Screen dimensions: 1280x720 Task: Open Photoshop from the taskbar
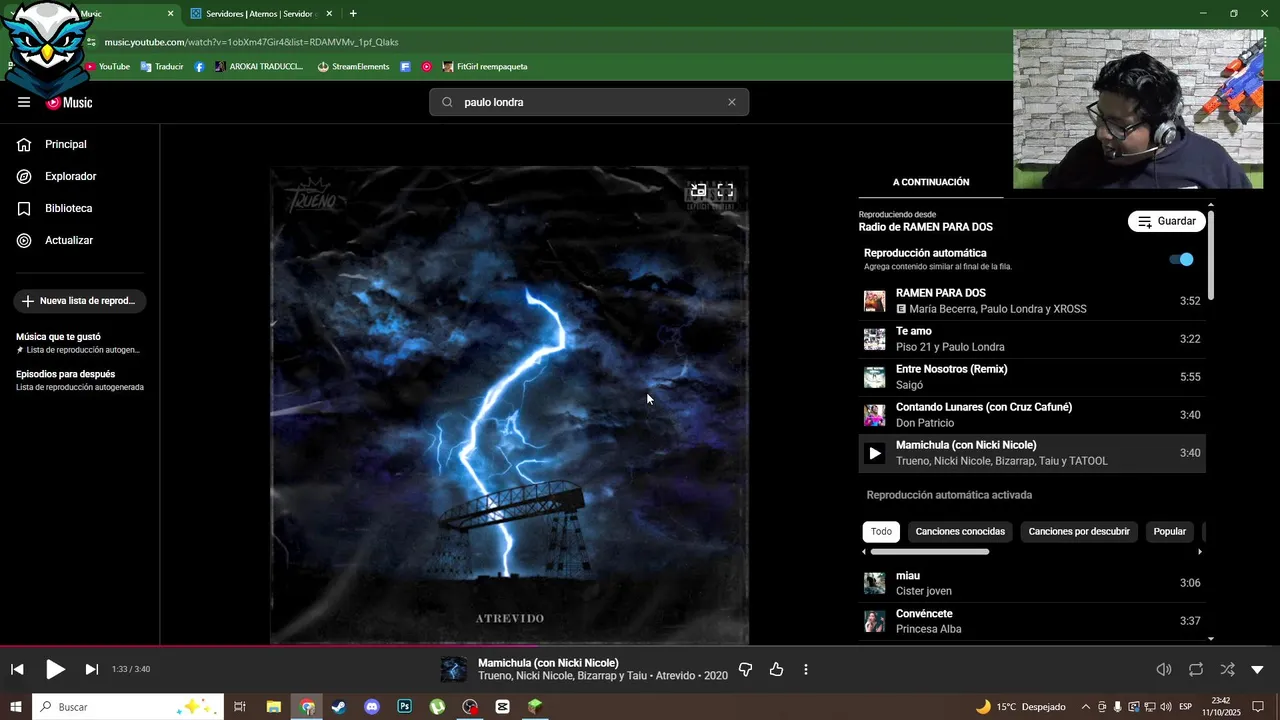coord(405,707)
